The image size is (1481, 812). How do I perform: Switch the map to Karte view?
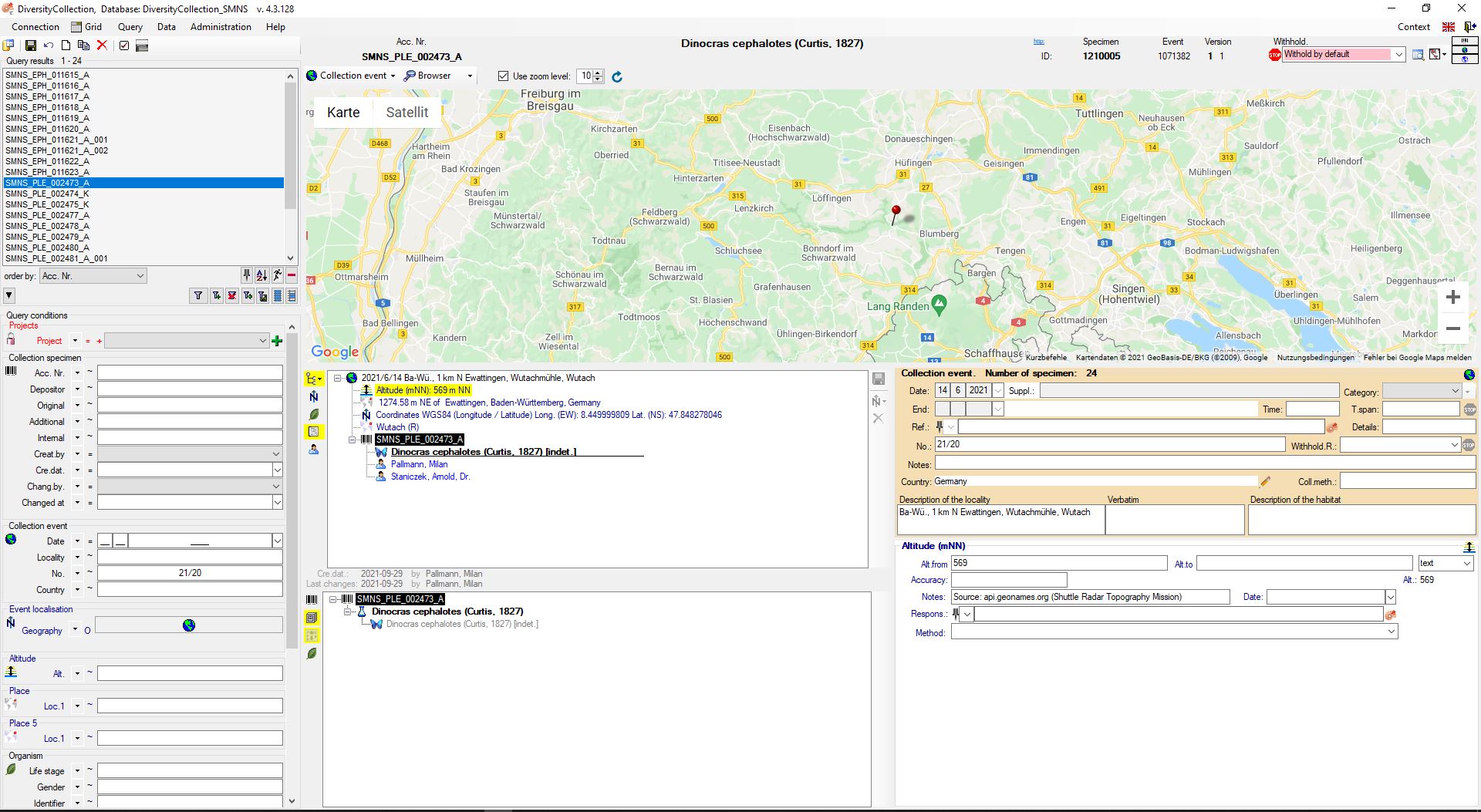pos(343,113)
